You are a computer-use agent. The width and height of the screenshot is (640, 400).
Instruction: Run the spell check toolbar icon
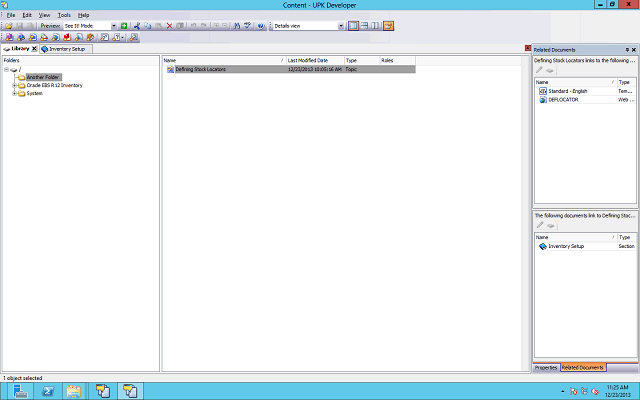click(x=247, y=26)
